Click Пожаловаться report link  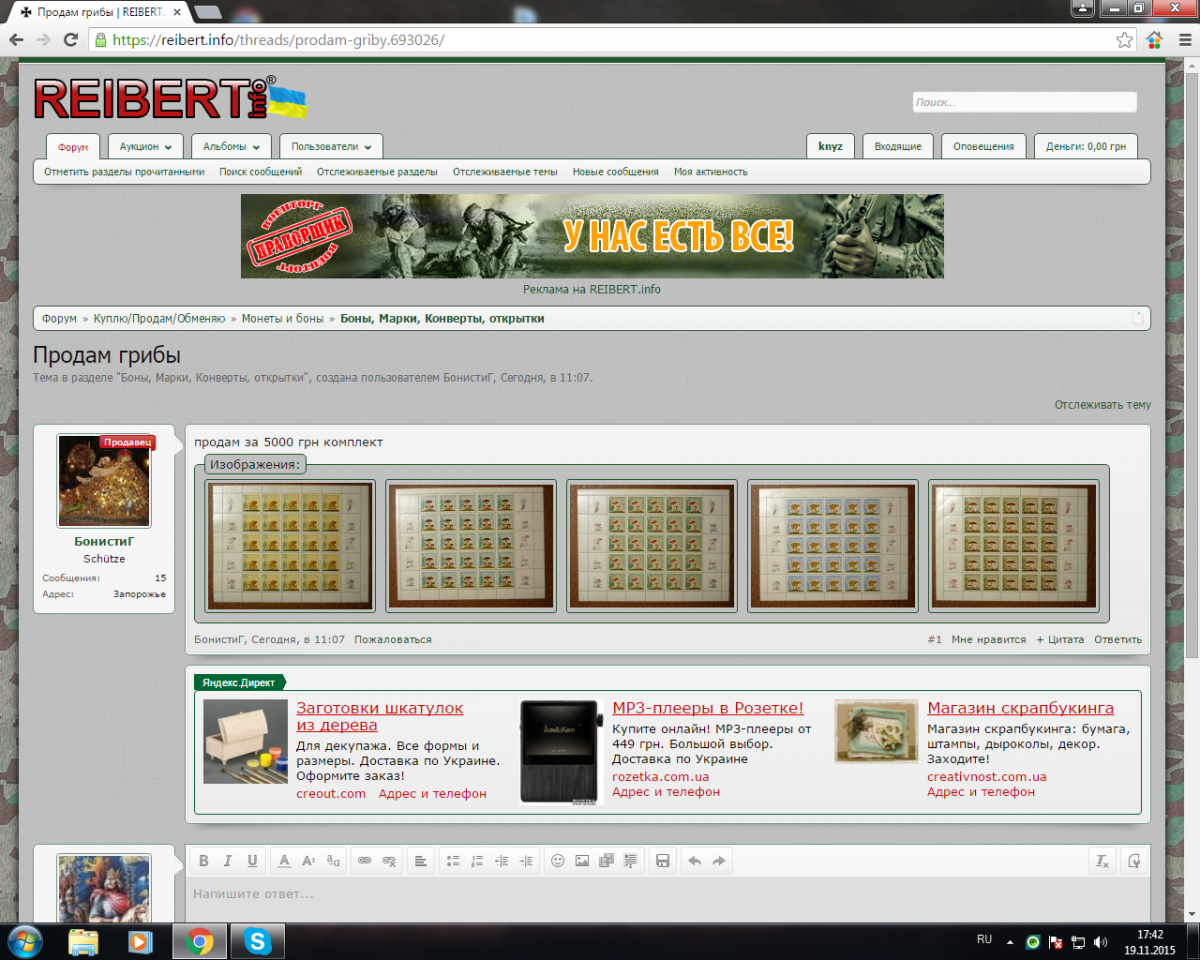(393, 639)
